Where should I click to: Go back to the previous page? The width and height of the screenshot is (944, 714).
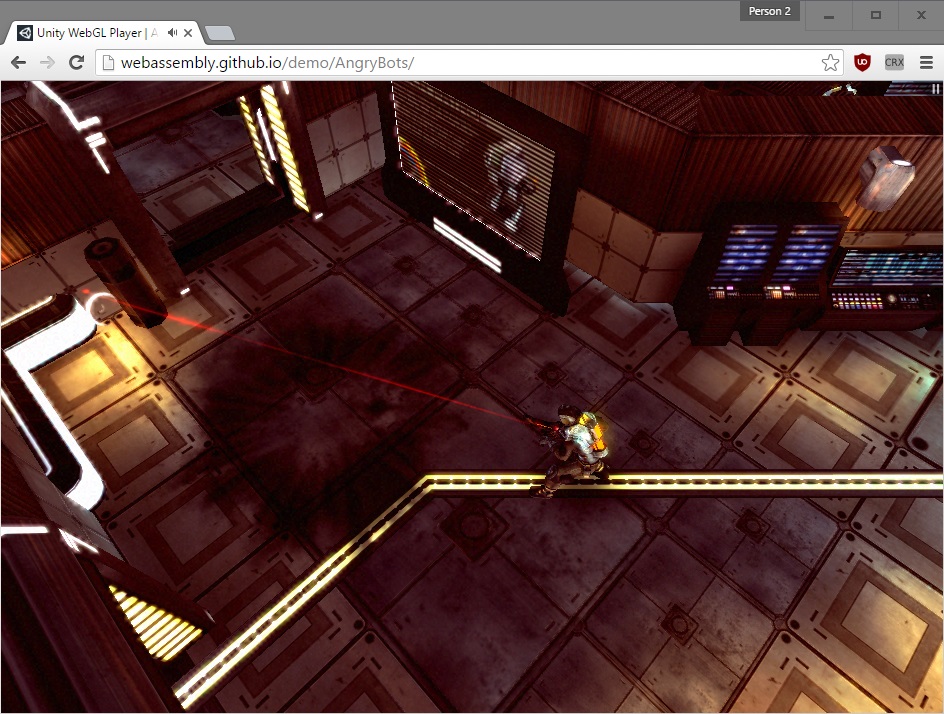(x=18, y=63)
